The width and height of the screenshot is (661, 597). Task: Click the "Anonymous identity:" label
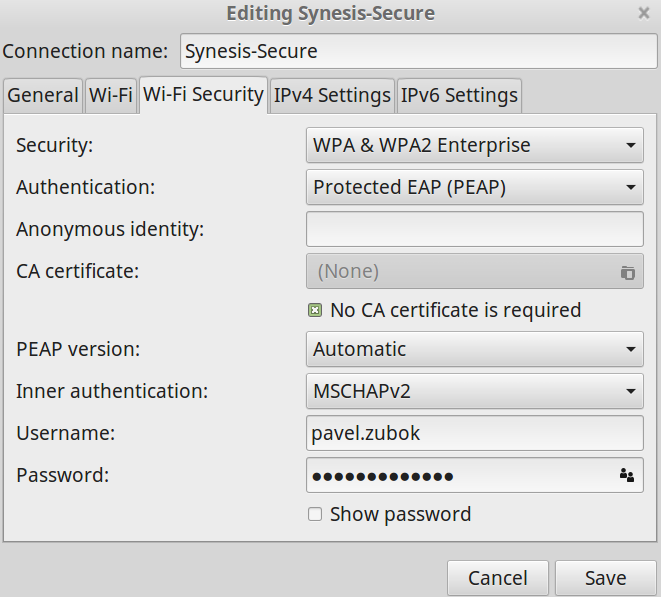[x=110, y=230]
